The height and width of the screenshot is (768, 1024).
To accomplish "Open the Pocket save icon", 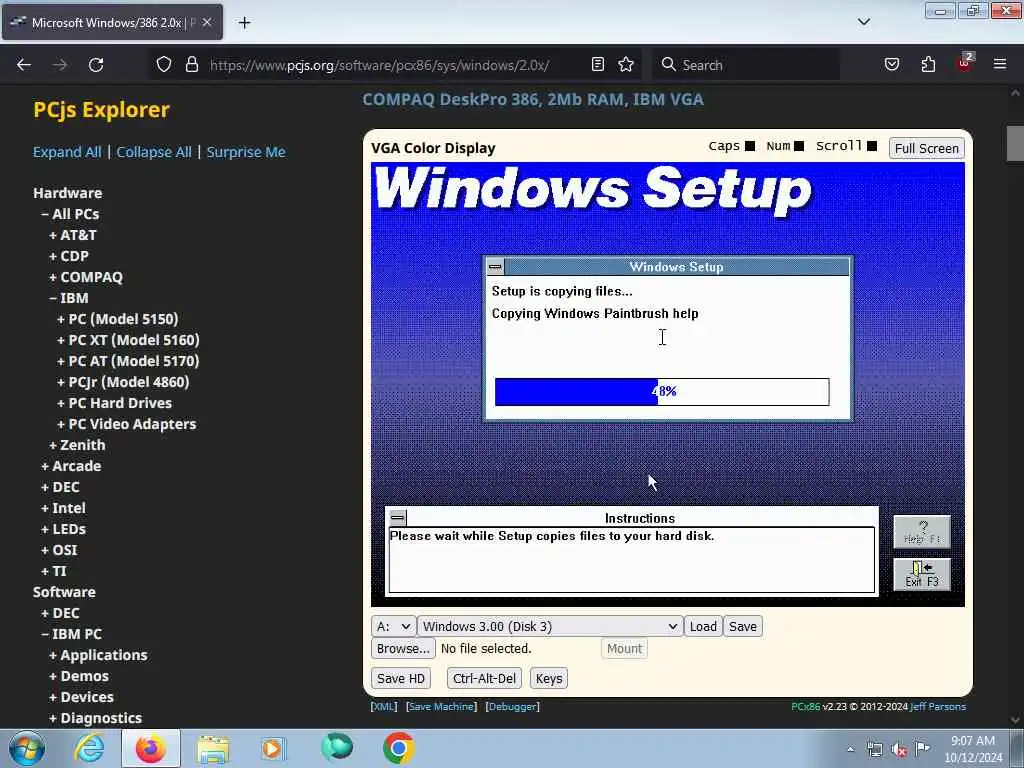I will pos(892,65).
